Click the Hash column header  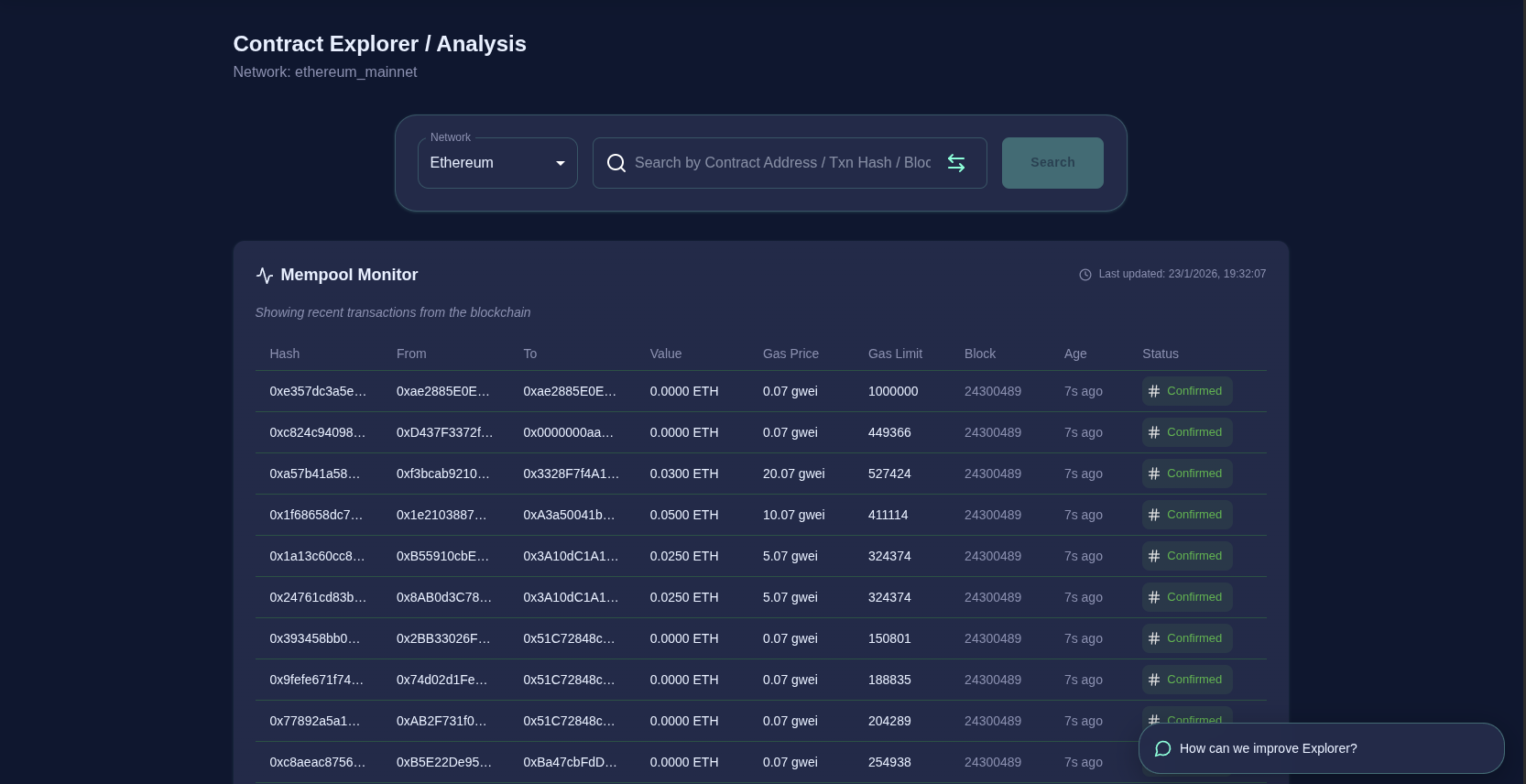tap(285, 354)
